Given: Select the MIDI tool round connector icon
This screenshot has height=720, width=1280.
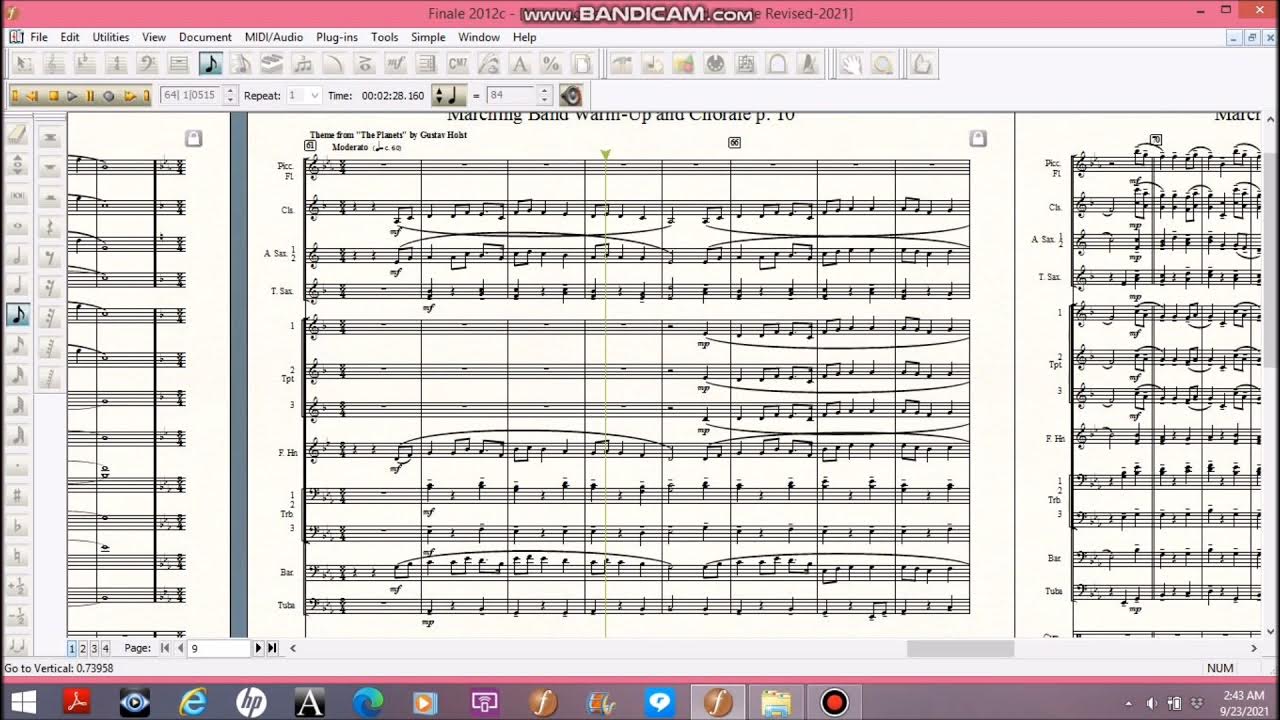Looking at the screenshot, I should click(715, 64).
